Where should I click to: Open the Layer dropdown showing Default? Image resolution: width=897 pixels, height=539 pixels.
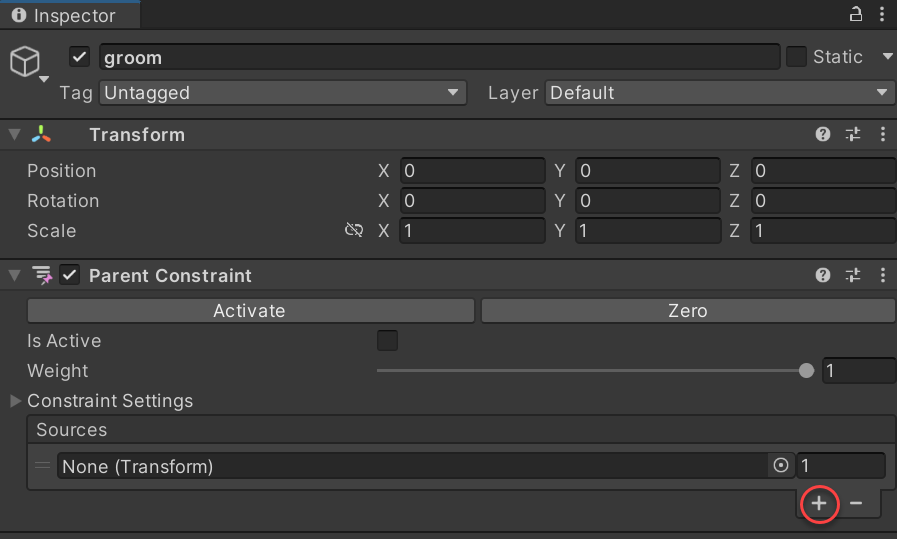coord(719,93)
